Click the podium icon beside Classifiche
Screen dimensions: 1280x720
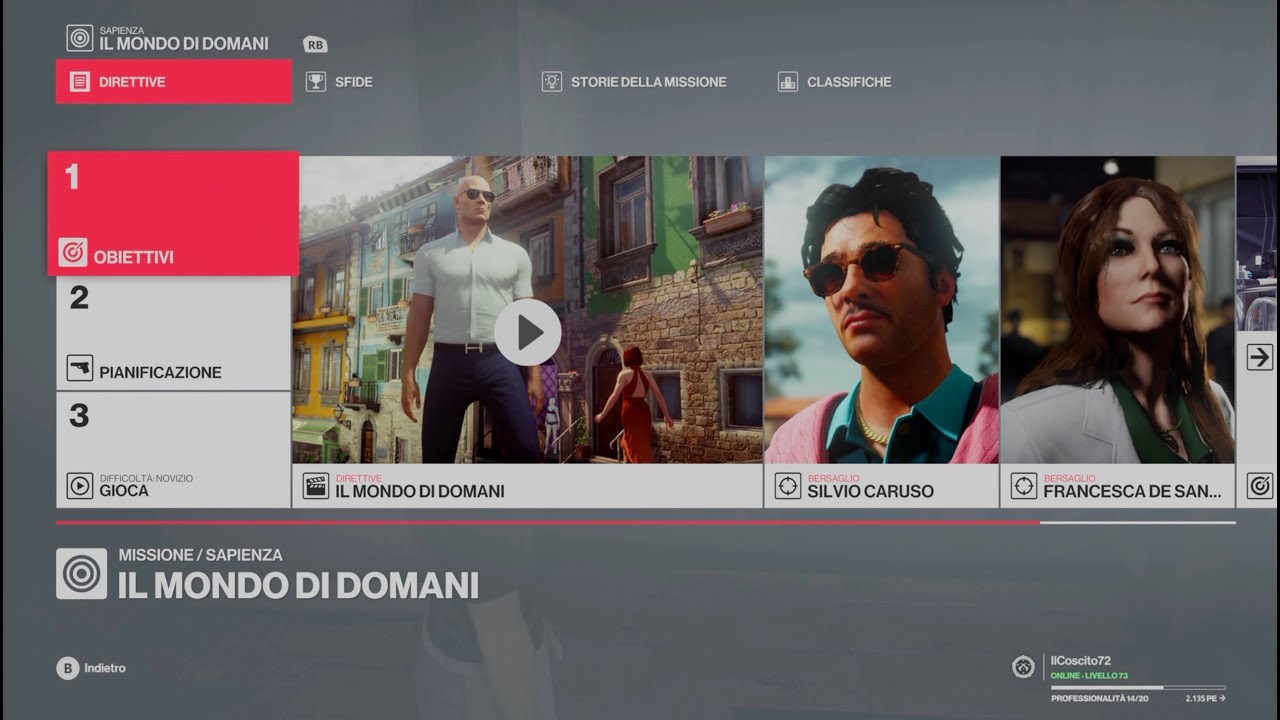[788, 82]
